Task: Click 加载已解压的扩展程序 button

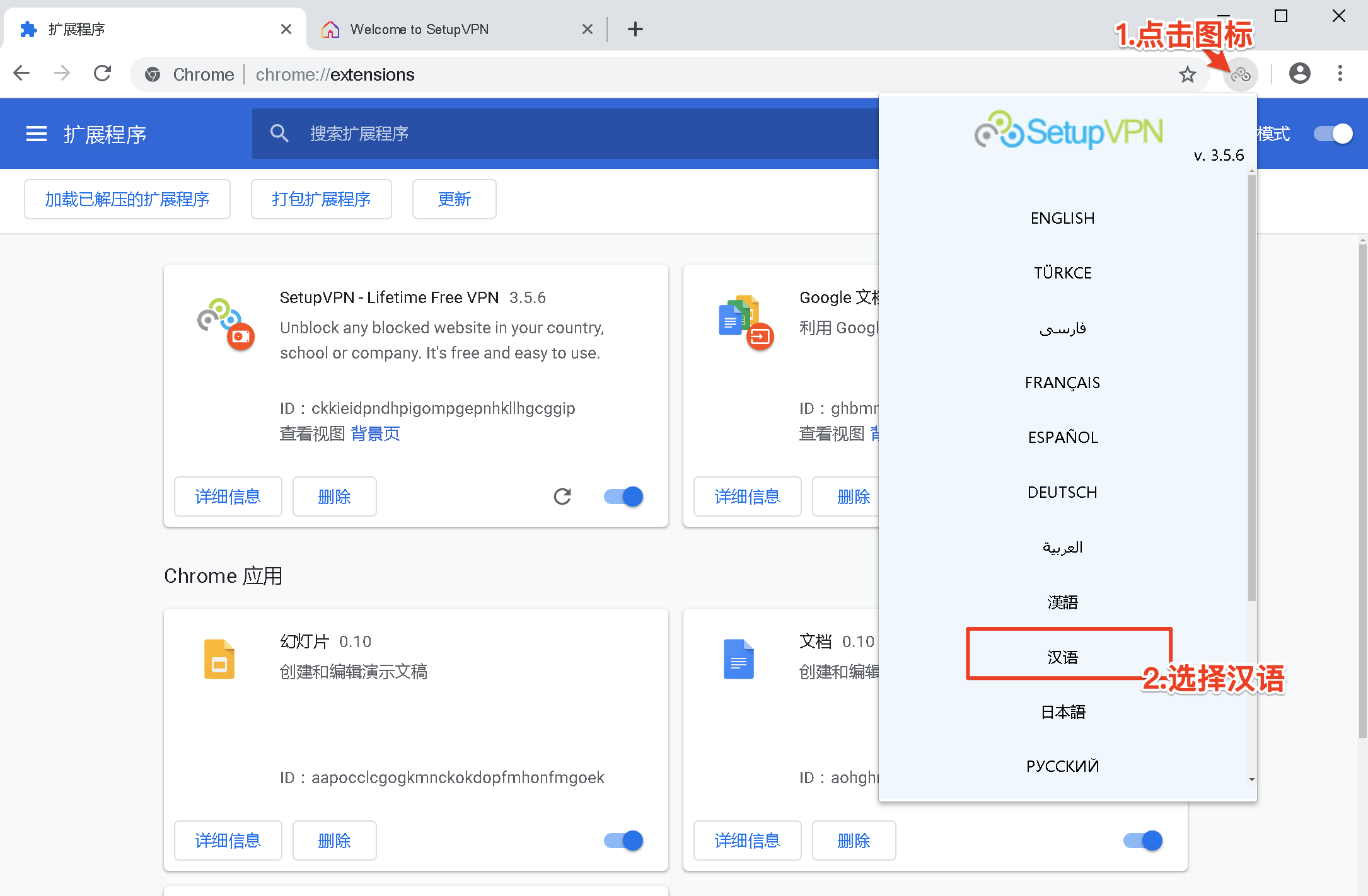Action: tap(127, 199)
